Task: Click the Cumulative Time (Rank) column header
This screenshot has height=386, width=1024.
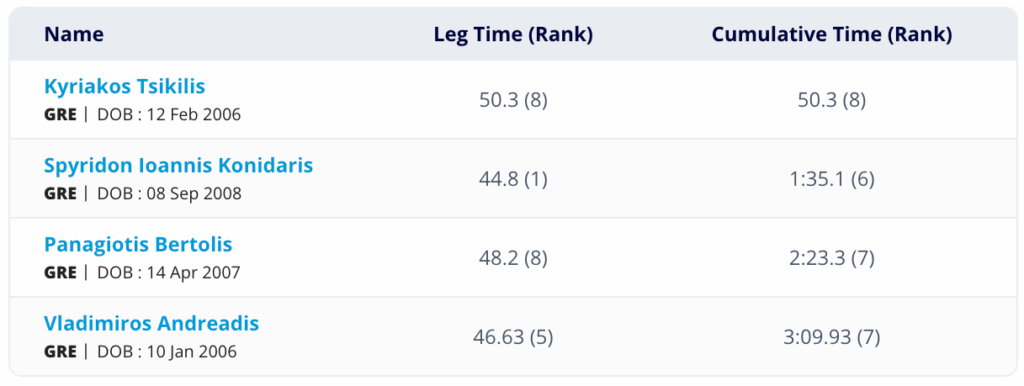Action: [832, 35]
